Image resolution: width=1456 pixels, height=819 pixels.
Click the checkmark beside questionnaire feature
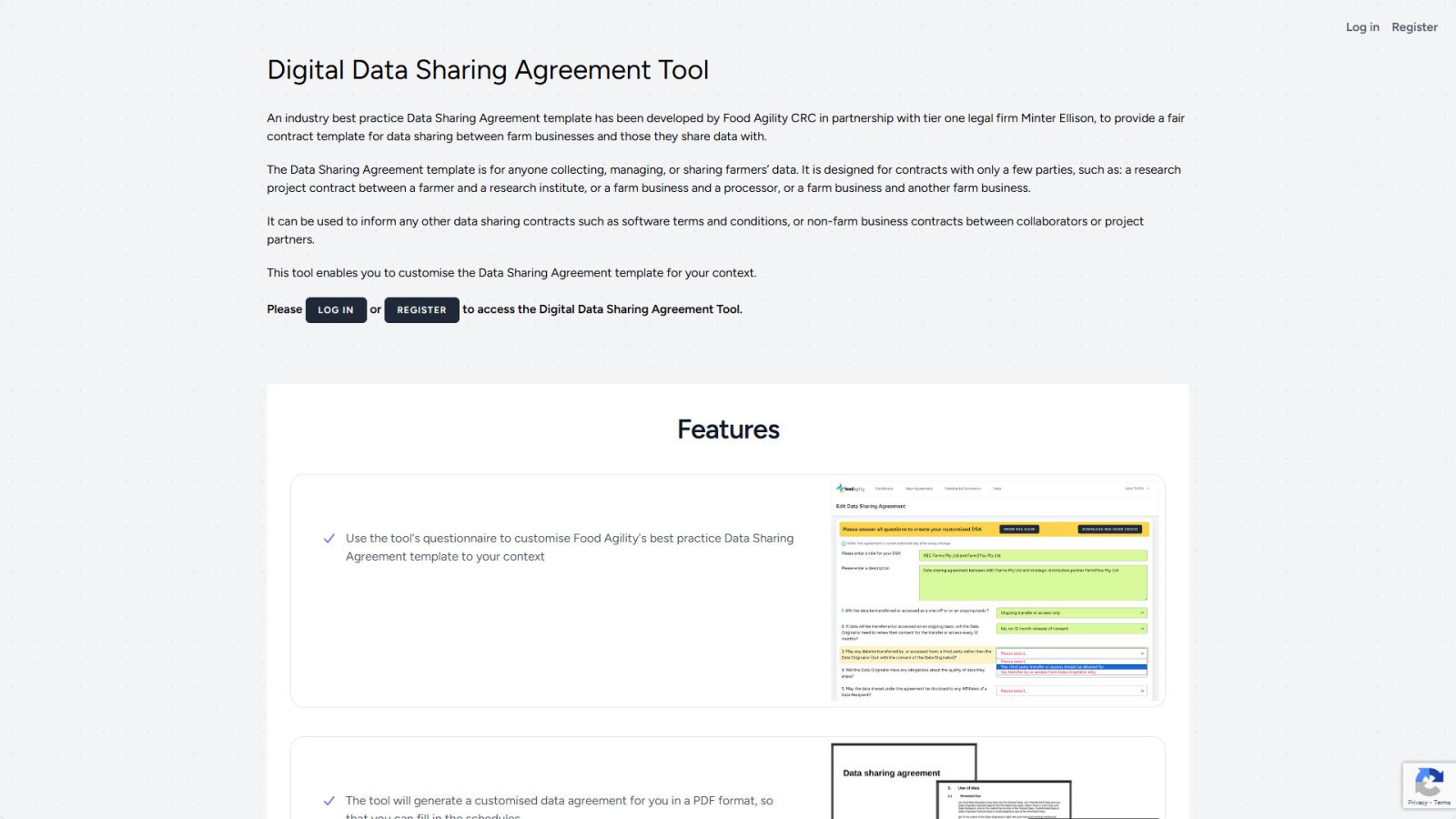[329, 539]
